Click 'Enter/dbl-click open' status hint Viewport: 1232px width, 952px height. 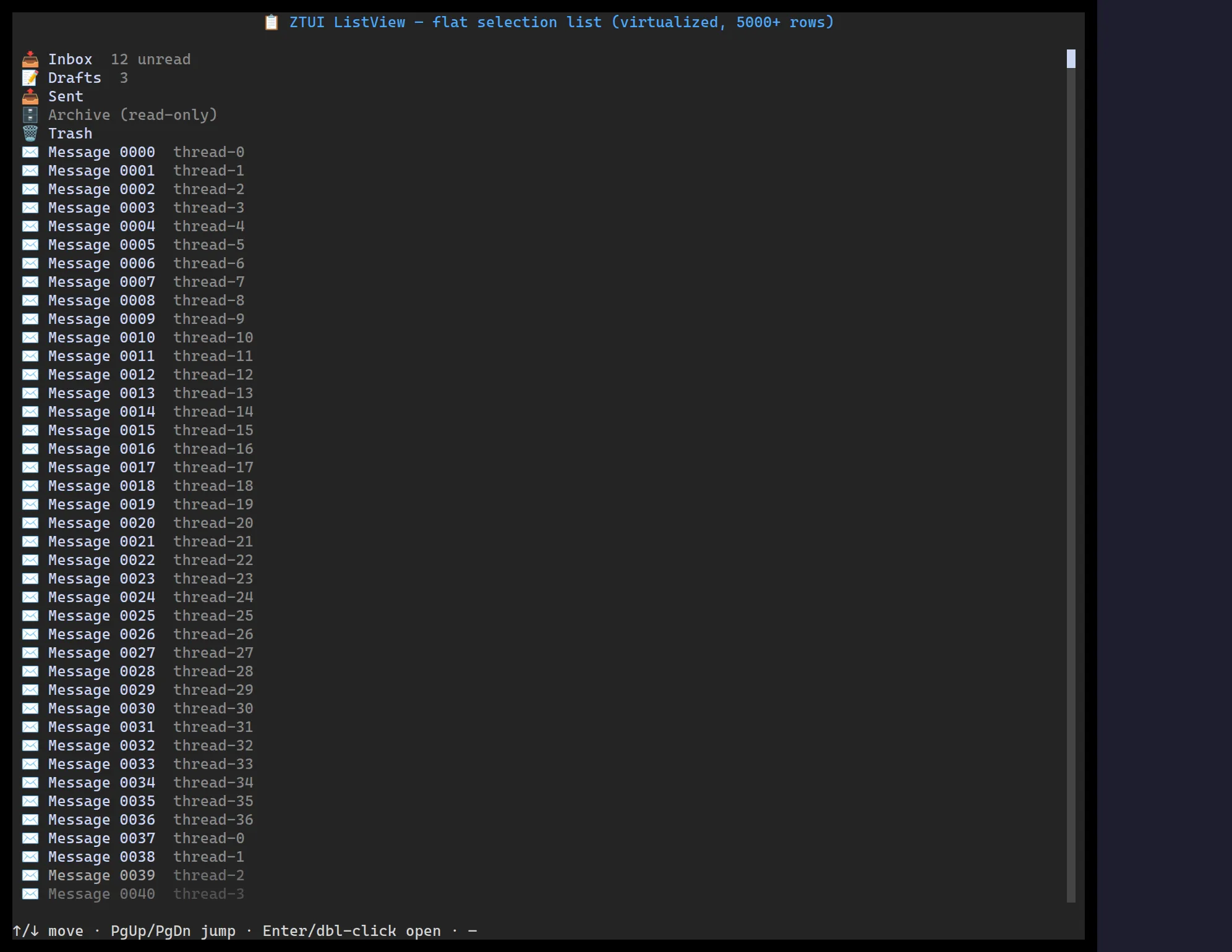coord(352,931)
